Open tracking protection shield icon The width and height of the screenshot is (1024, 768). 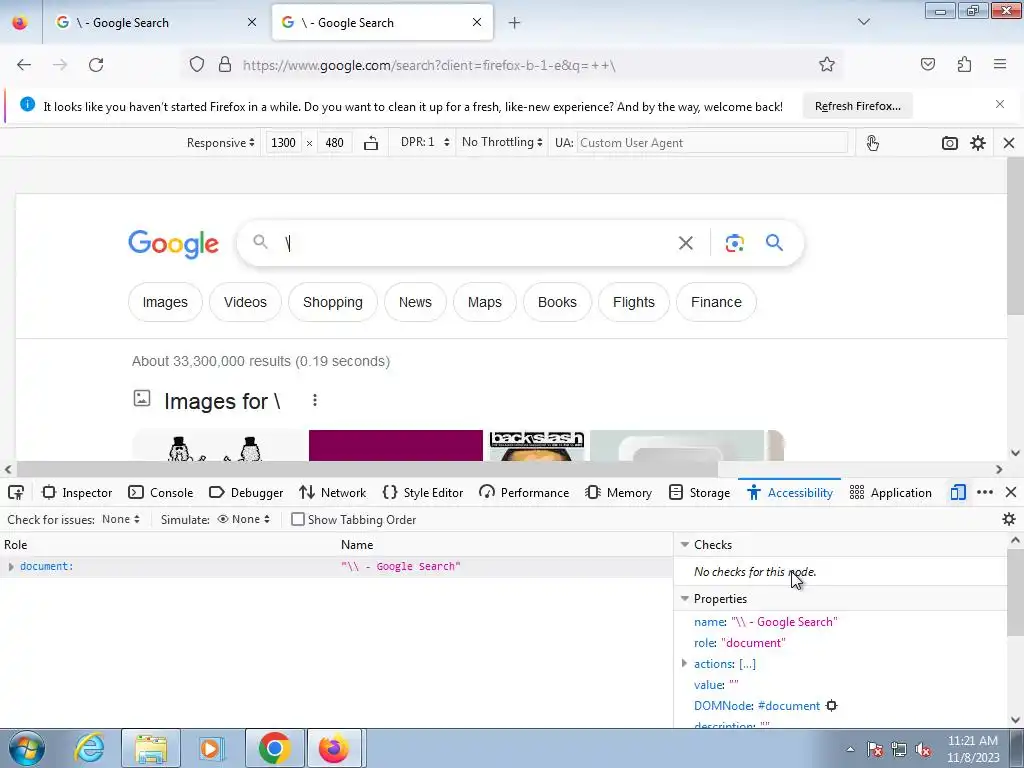point(197,65)
